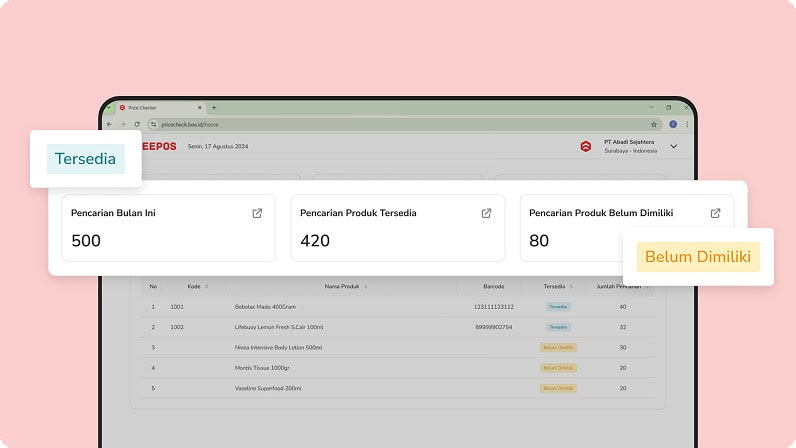
Task: Click the code 1002 cell
Action: tap(177, 327)
